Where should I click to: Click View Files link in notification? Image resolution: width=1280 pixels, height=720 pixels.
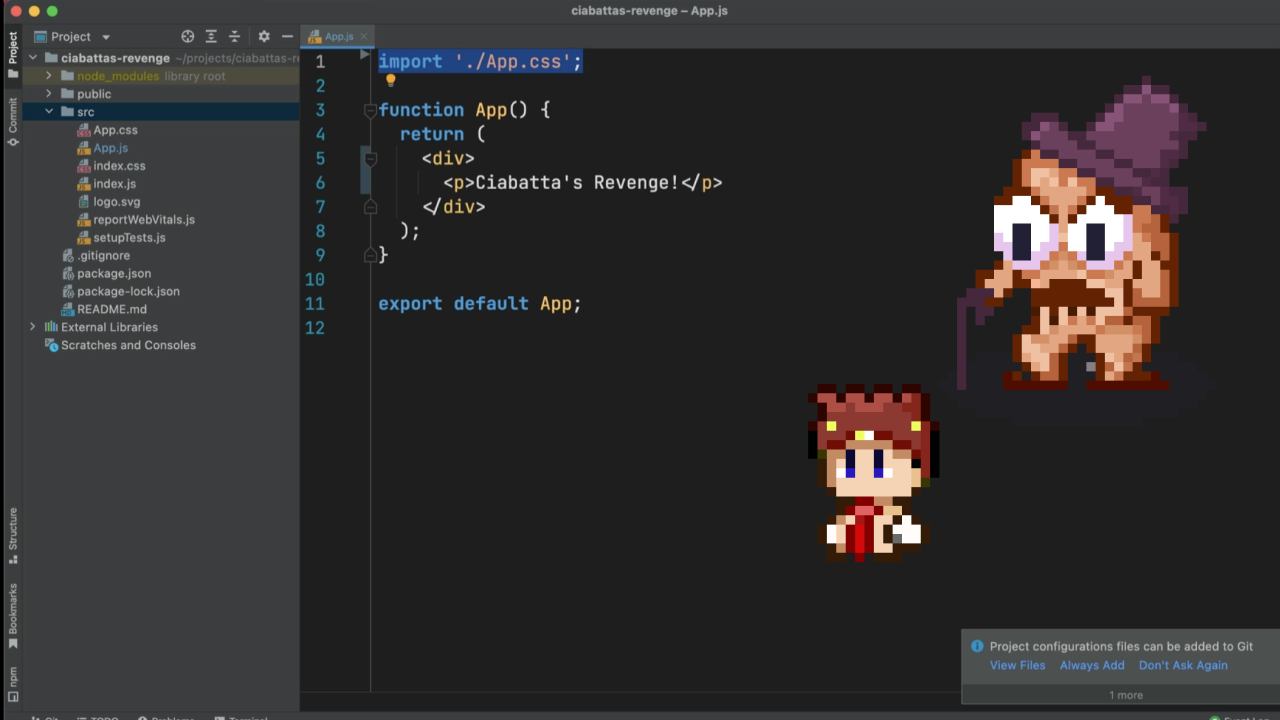[1017, 665]
